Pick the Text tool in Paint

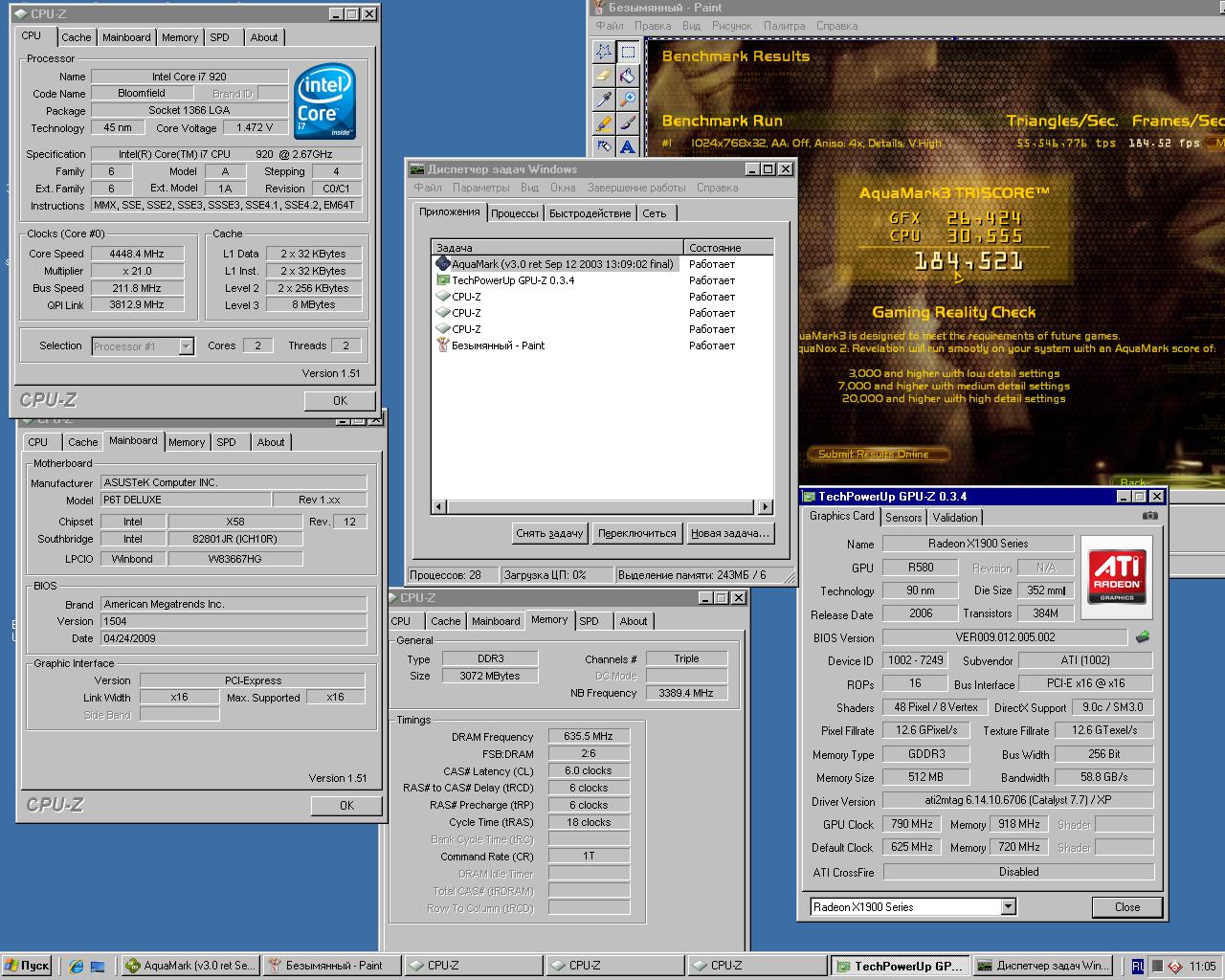pyautogui.click(x=628, y=145)
